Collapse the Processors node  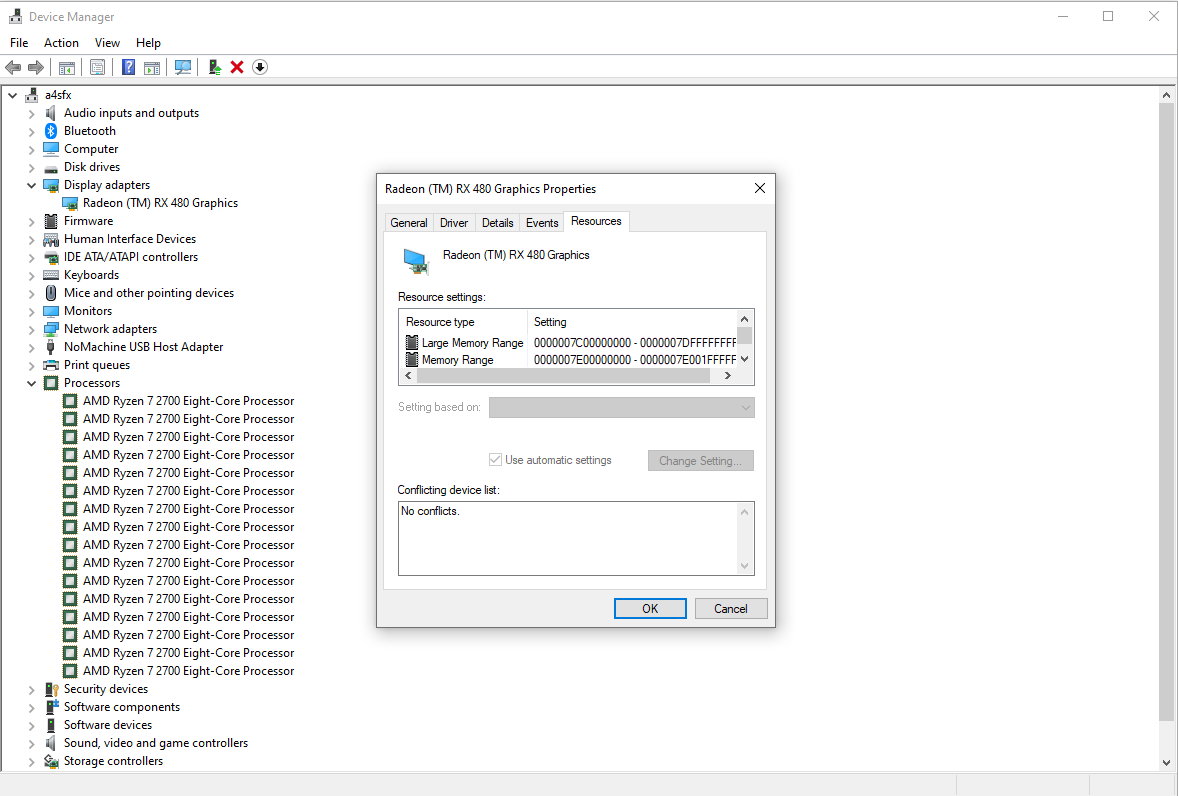(x=32, y=384)
